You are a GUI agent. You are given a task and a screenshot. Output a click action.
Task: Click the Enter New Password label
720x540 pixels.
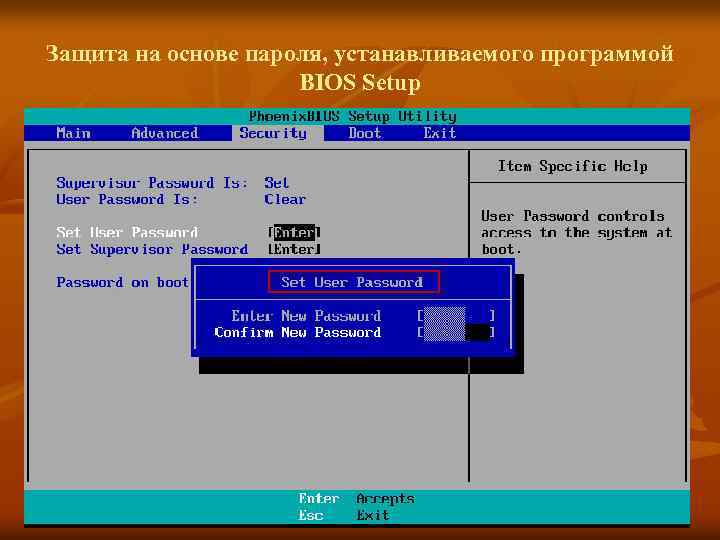(306, 316)
